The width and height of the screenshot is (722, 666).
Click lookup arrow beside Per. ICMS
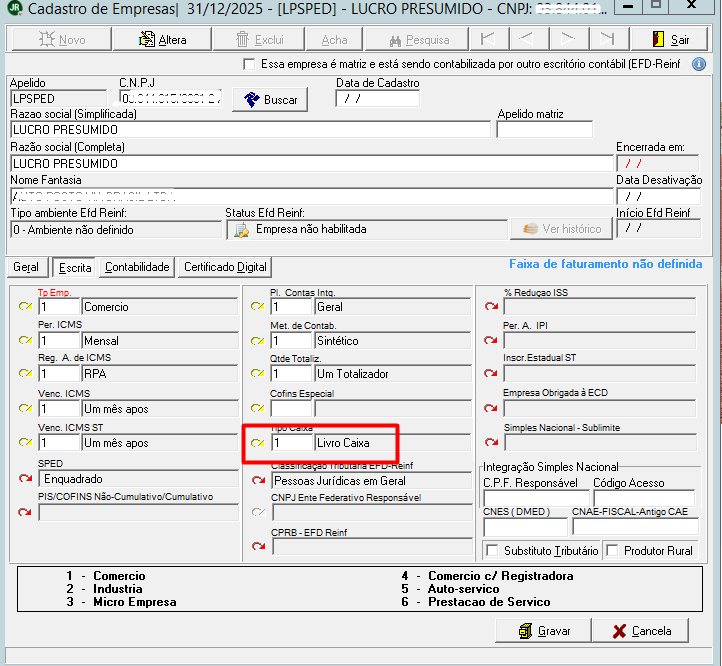pyautogui.click(x=26, y=340)
